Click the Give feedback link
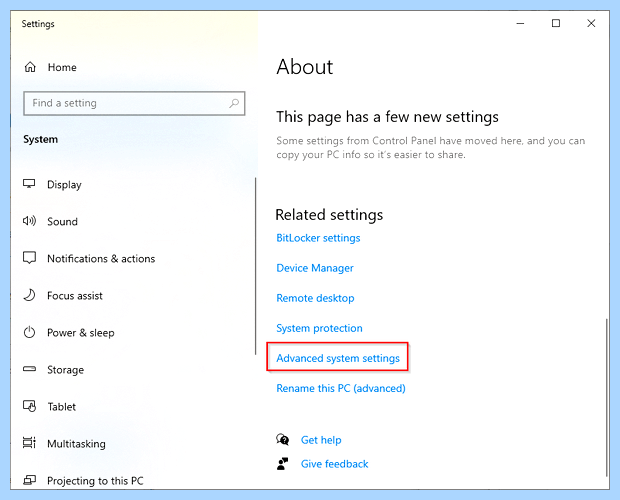Screen dimensions: 620x500 coord(335,464)
